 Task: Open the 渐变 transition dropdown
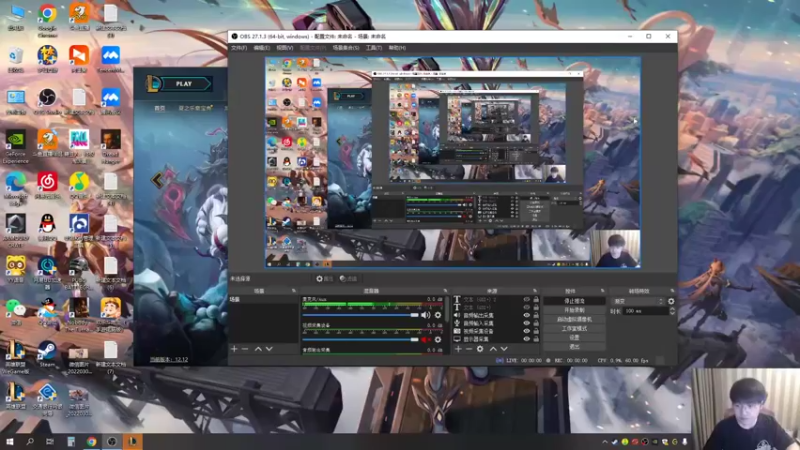point(638,302)
